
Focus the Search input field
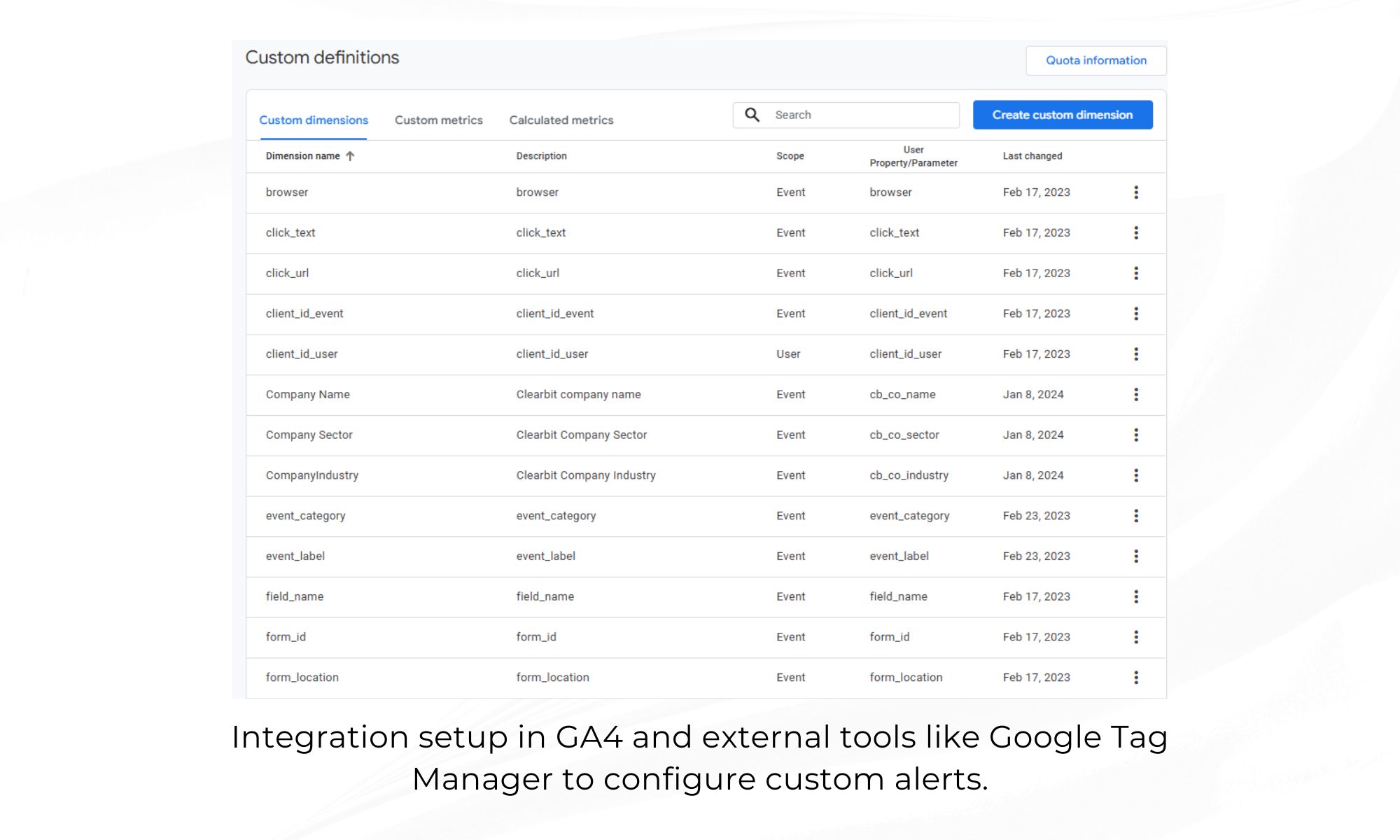tap(861, 115)
